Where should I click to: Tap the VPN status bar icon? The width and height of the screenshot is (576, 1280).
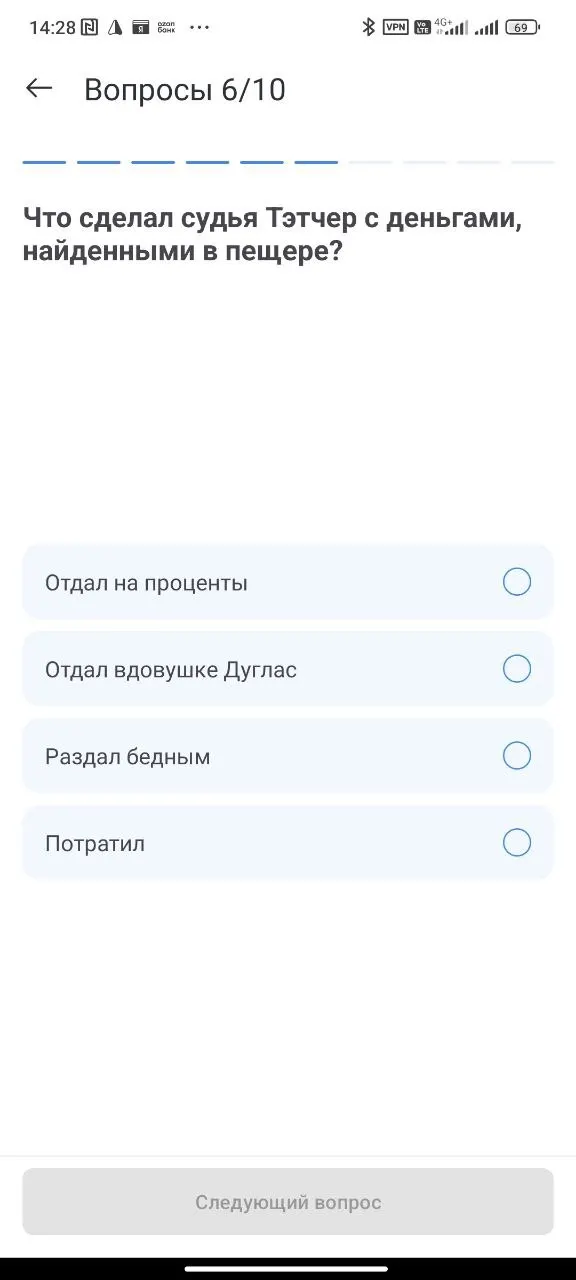pos(396,27)
